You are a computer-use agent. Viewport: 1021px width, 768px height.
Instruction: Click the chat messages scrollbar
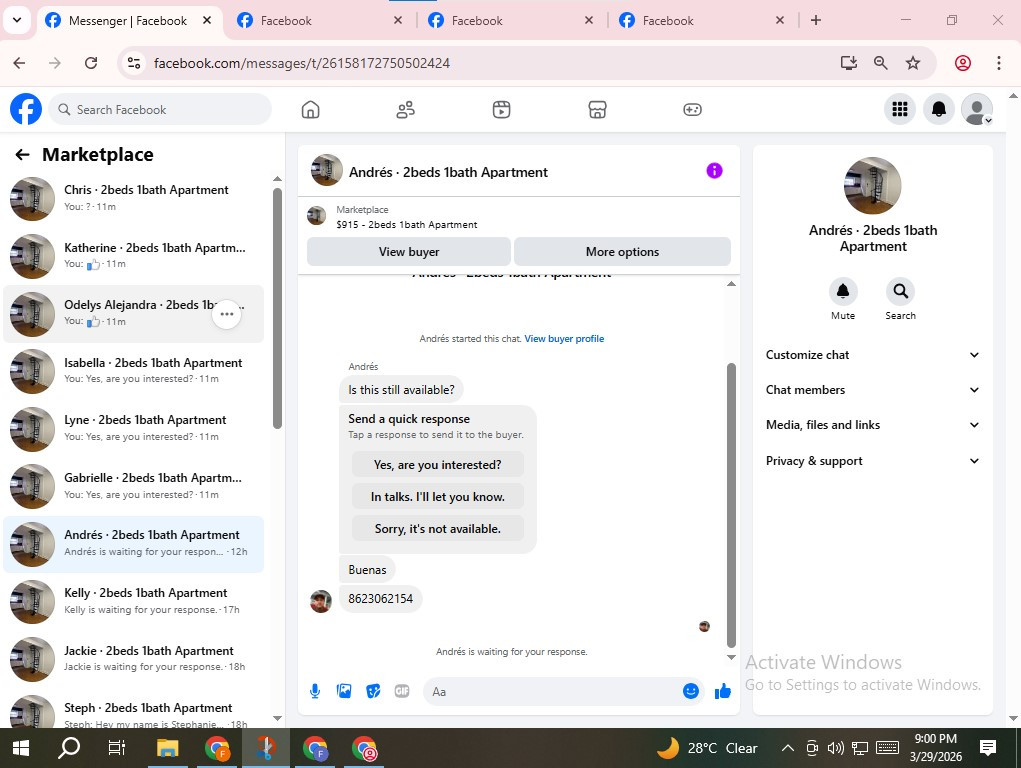[x=731, y=505]
